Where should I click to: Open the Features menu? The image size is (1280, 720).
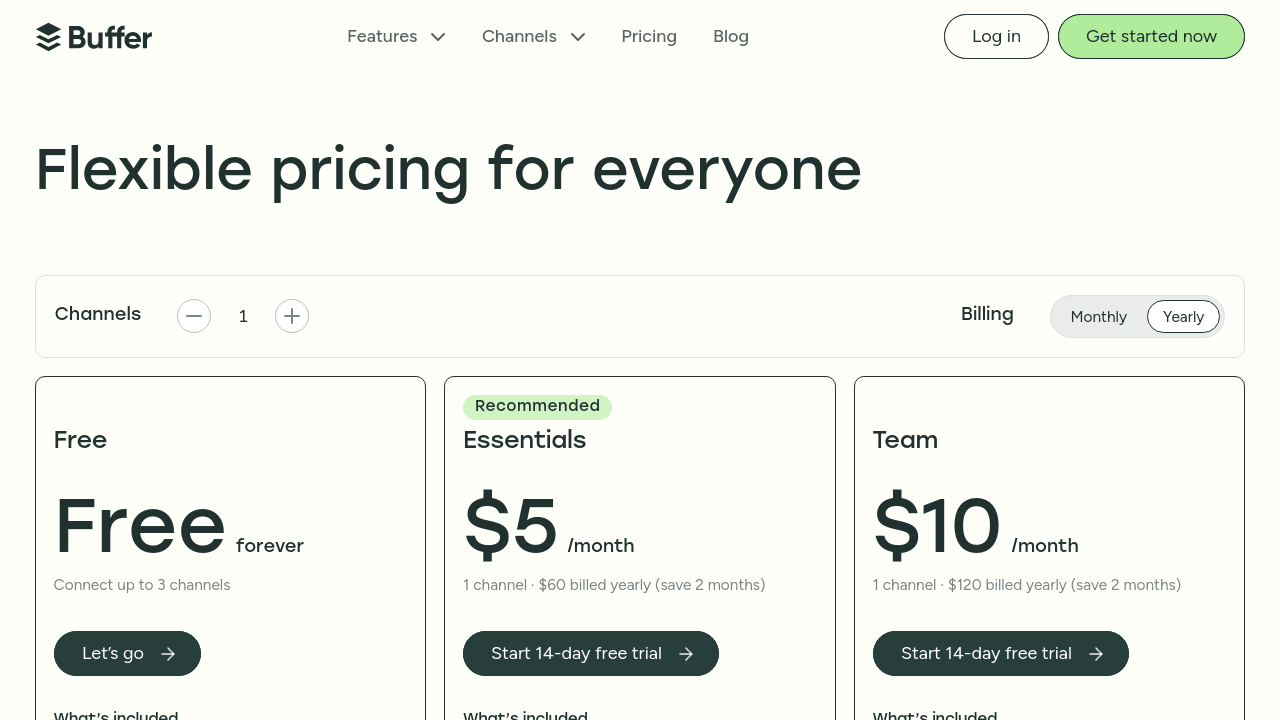click(x=382, y=37)
